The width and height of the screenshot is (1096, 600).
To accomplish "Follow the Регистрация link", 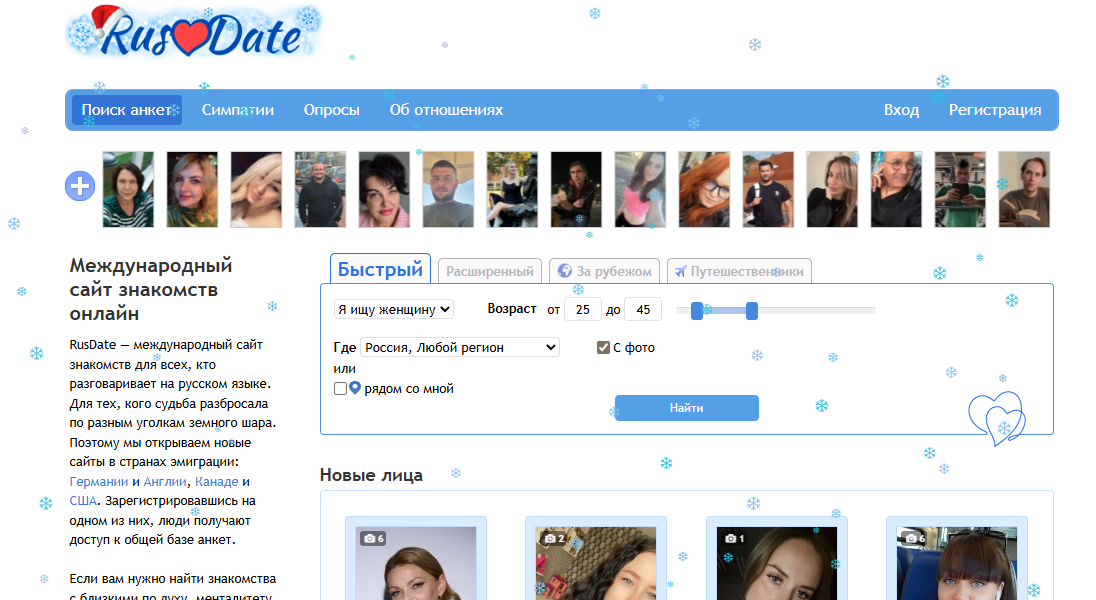I will [995, 110].
